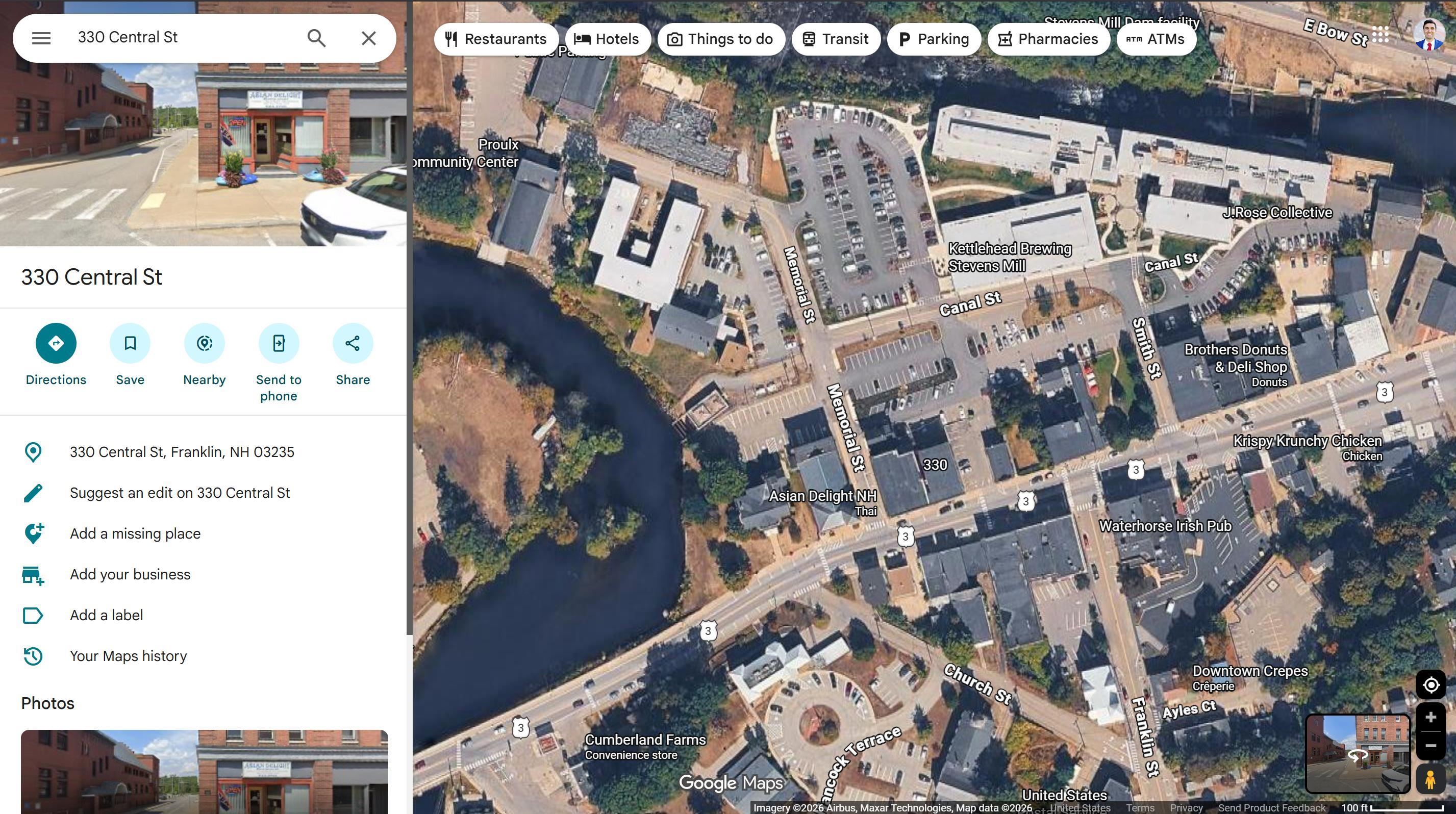The width and height of the screenshot is (1456, 814).
Task: Click the add missing place pin icon
Action: (33, 533)
